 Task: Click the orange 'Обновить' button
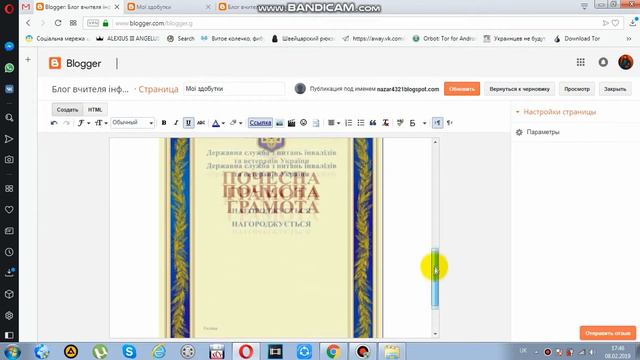[462, 89]
